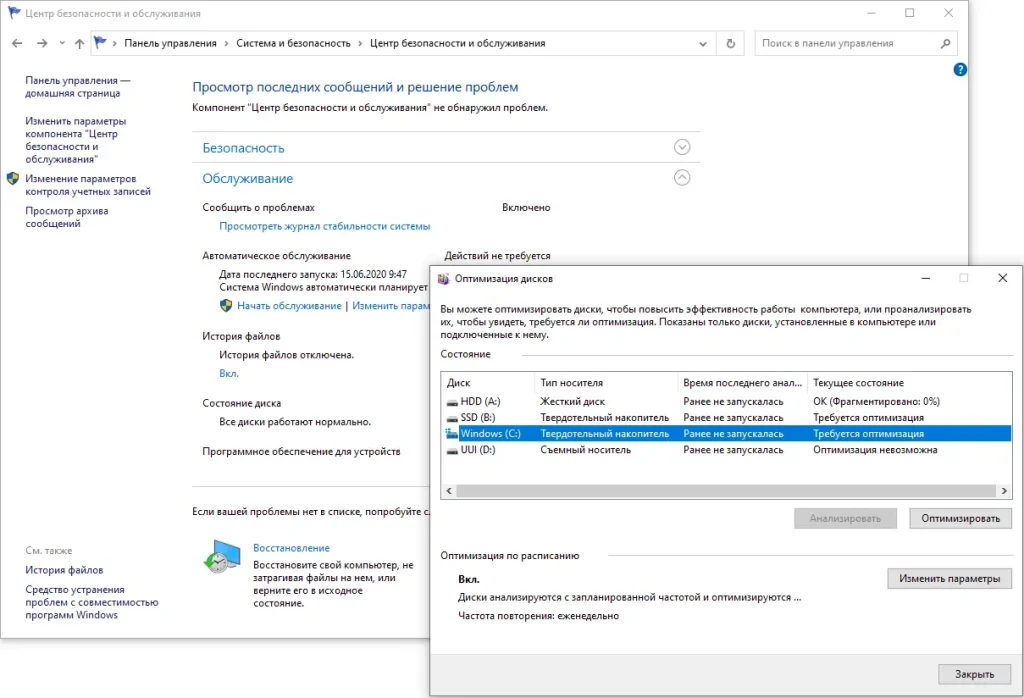The height and width of the screenshot is (698, 1024).
Task: Click Включено status text
Action: (x=526, y=208)
